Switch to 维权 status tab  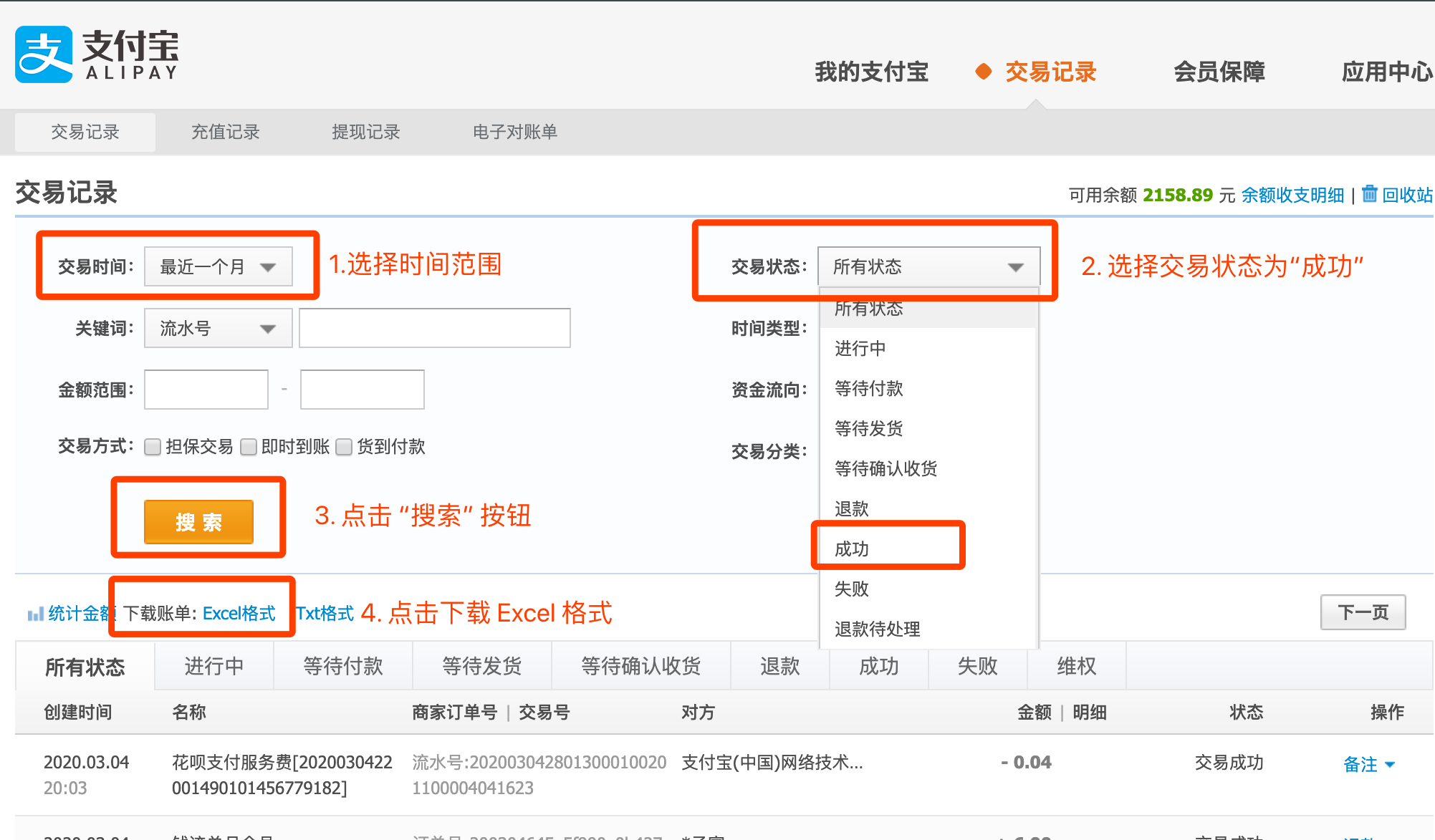point(1077,666)
